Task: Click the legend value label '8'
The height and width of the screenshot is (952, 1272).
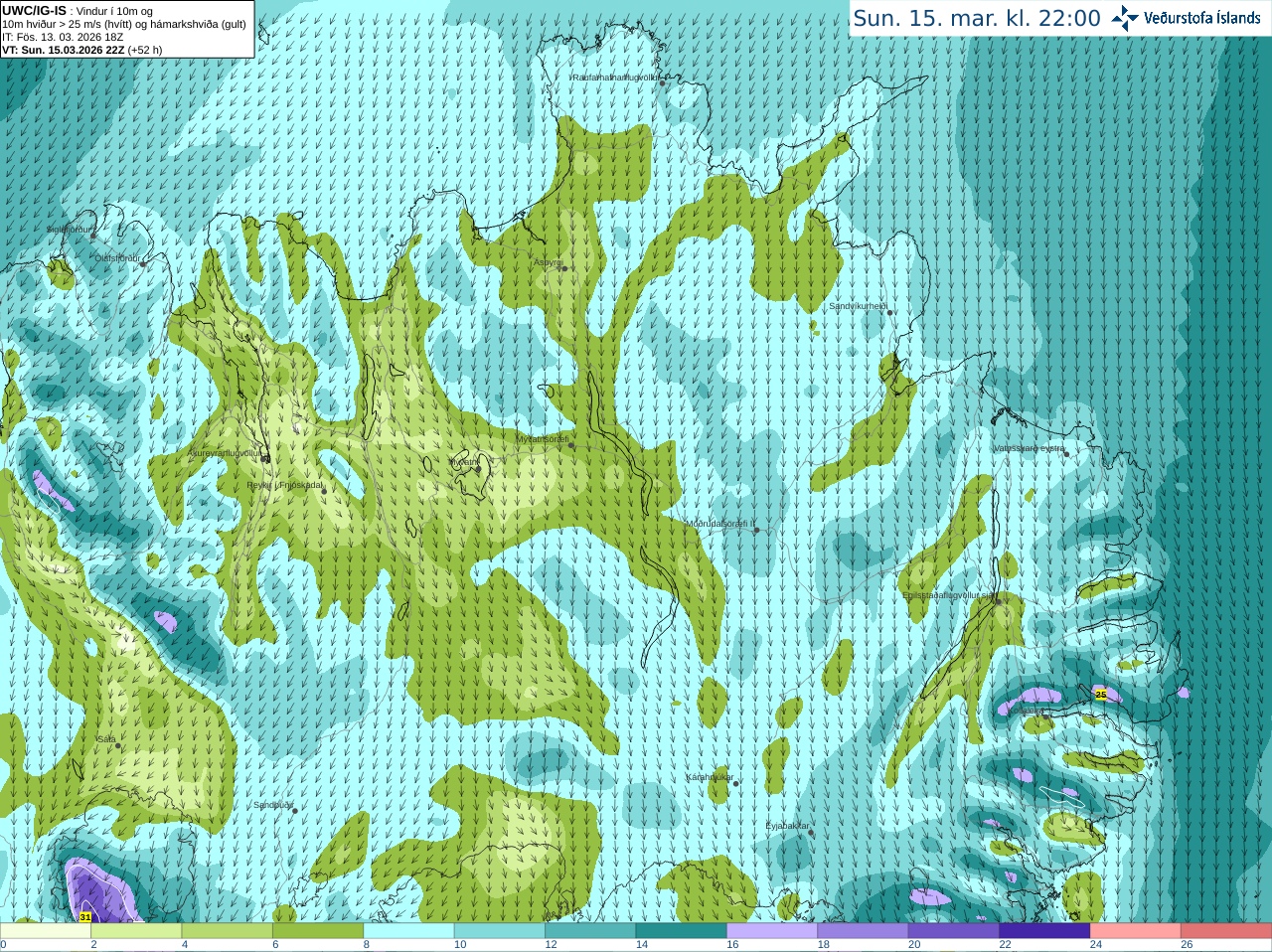Action: (x=367, y=945)
